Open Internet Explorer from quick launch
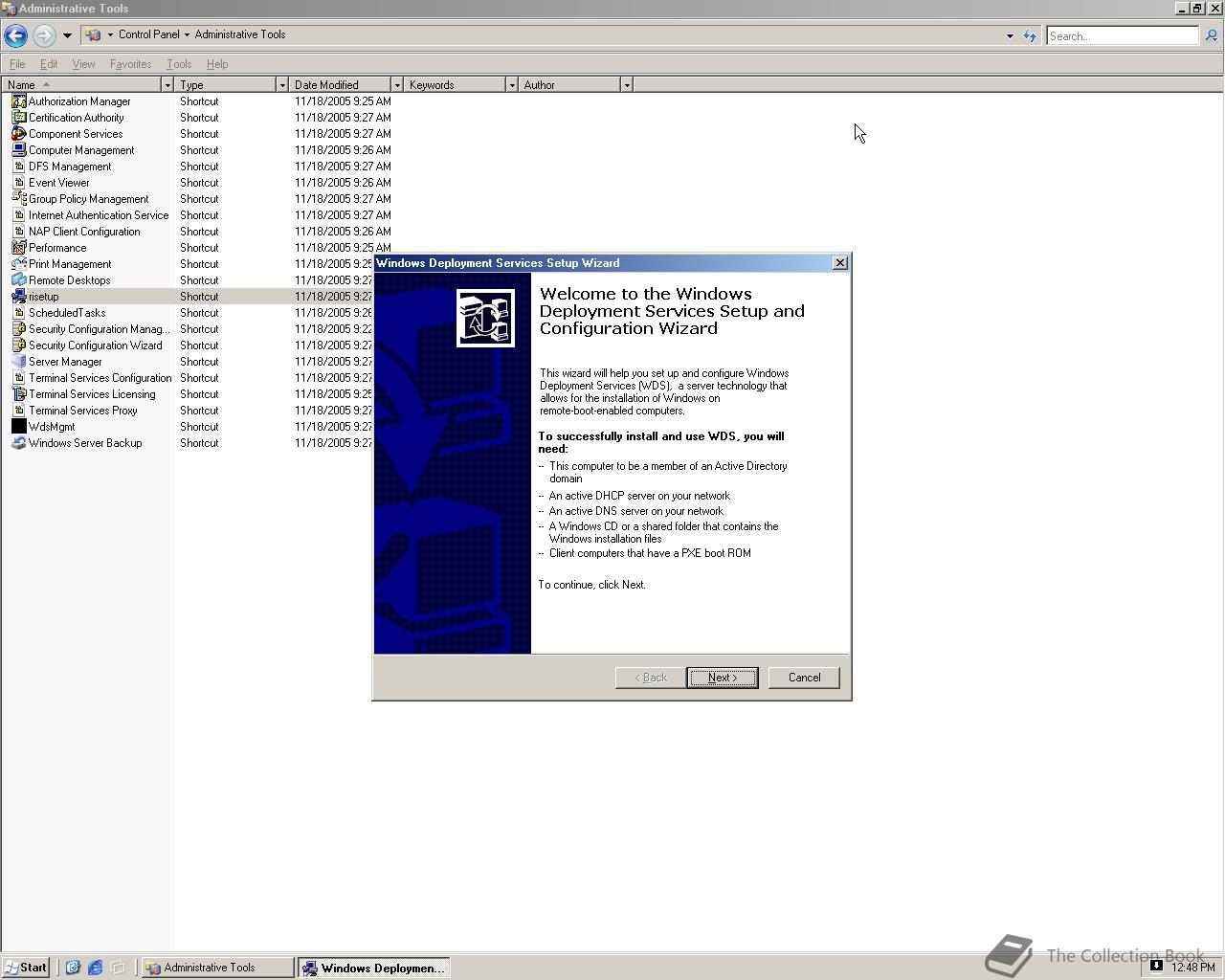Image resolution: width=1225 pixels, height=980 pixels. [x=95, y=968]
